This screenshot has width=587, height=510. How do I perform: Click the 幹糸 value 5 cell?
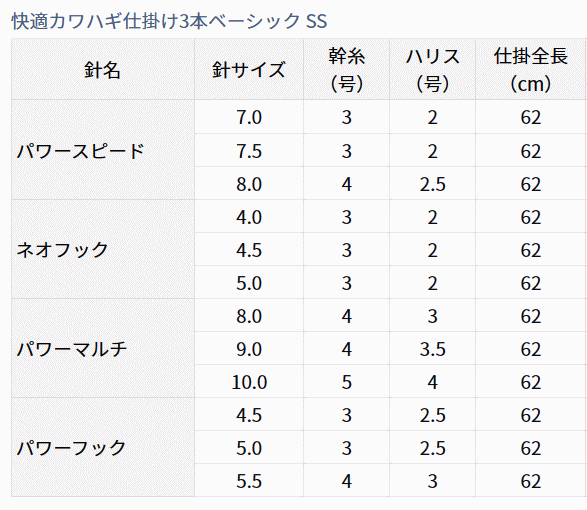click(x=347, y=382)
